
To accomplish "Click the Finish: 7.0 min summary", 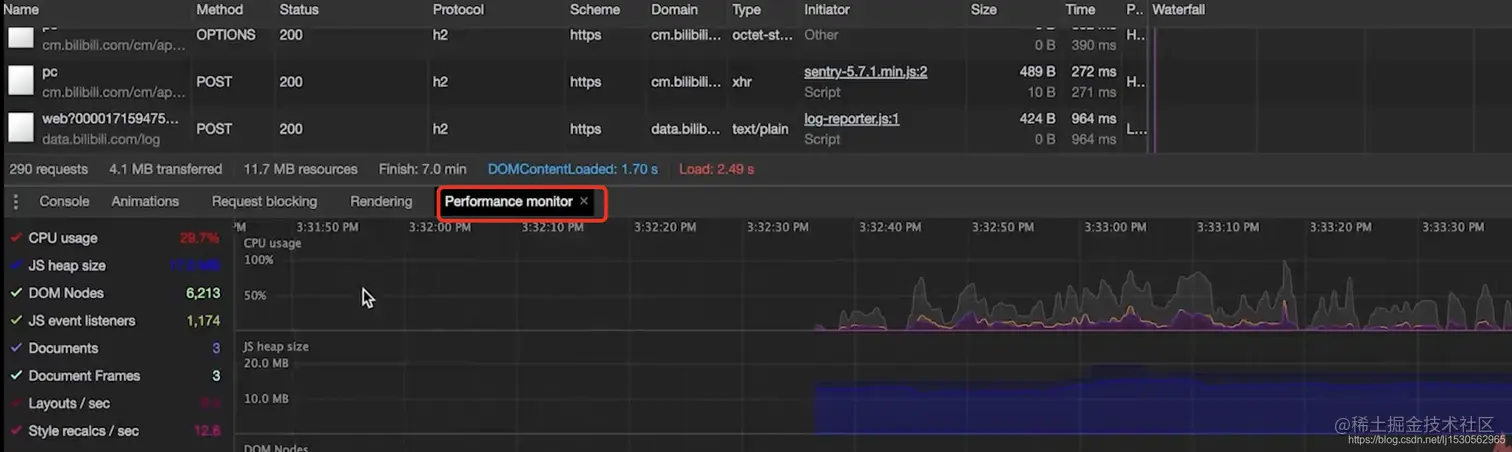I will [x=423, y=169].
